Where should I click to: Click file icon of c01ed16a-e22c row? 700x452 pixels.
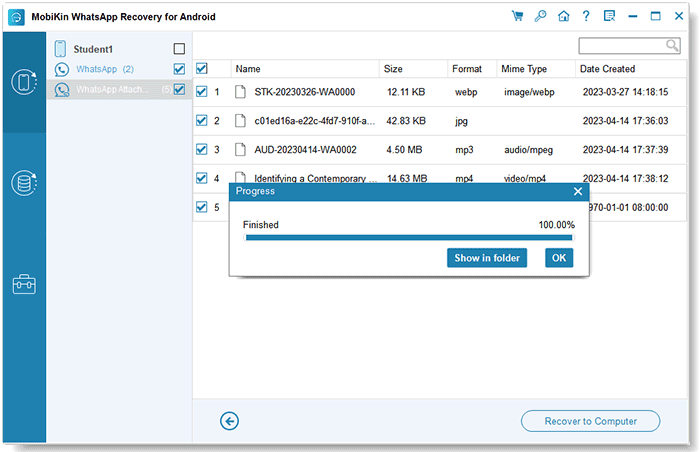point(240,121)
